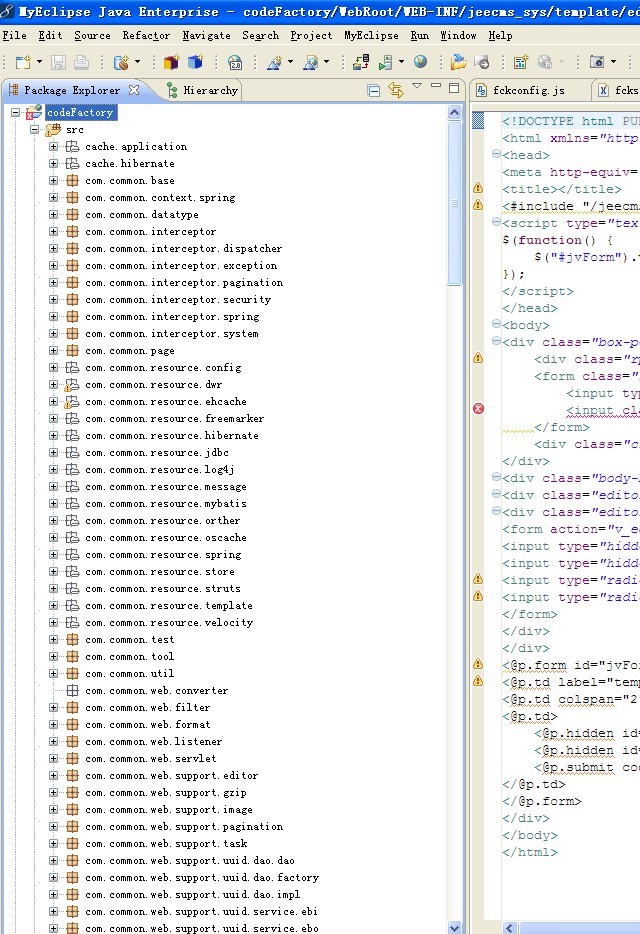Click the globe web browser toolbar icon
Screen dimensions: 640x934
point(421,61)
